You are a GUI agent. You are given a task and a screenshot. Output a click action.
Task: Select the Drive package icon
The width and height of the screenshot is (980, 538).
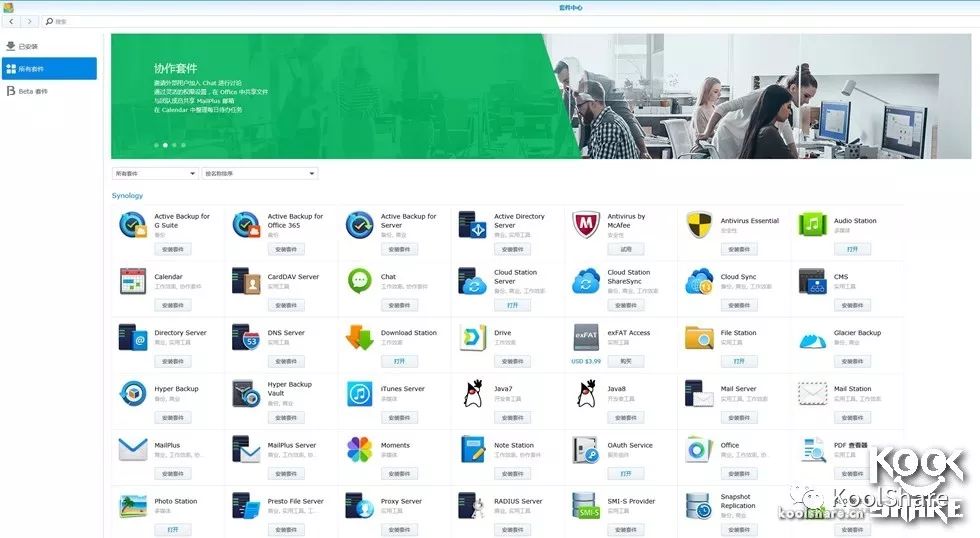pyautogui.click(x=472, y=337)
